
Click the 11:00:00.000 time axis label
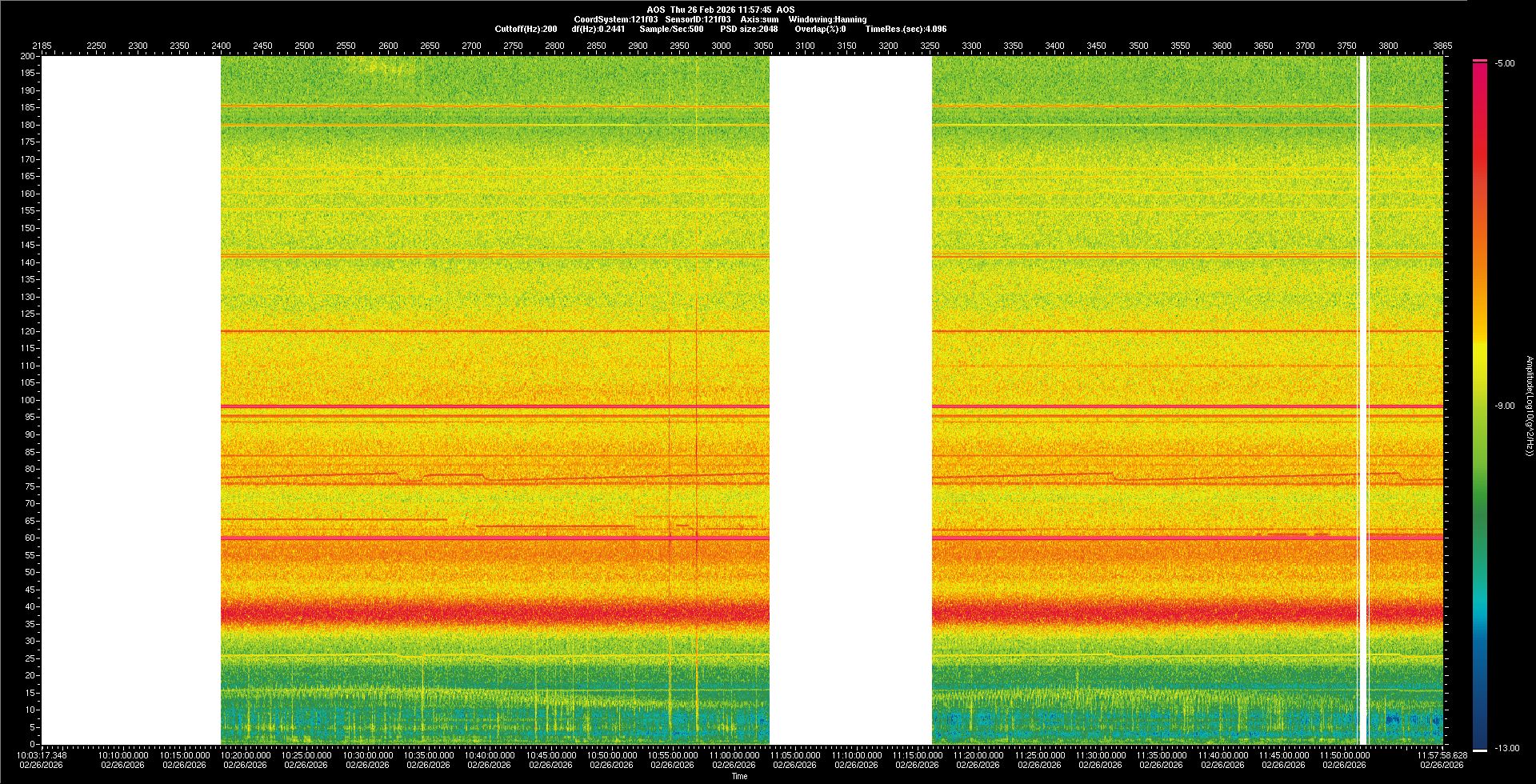[734, 755]
